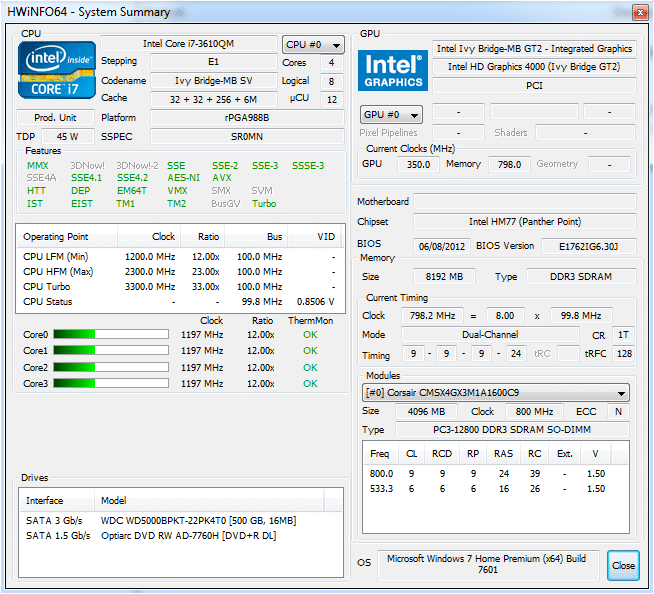Viewport: 654px width, 594px height.
Task: Select the Core3 usage bar
Action: (111, 383)
